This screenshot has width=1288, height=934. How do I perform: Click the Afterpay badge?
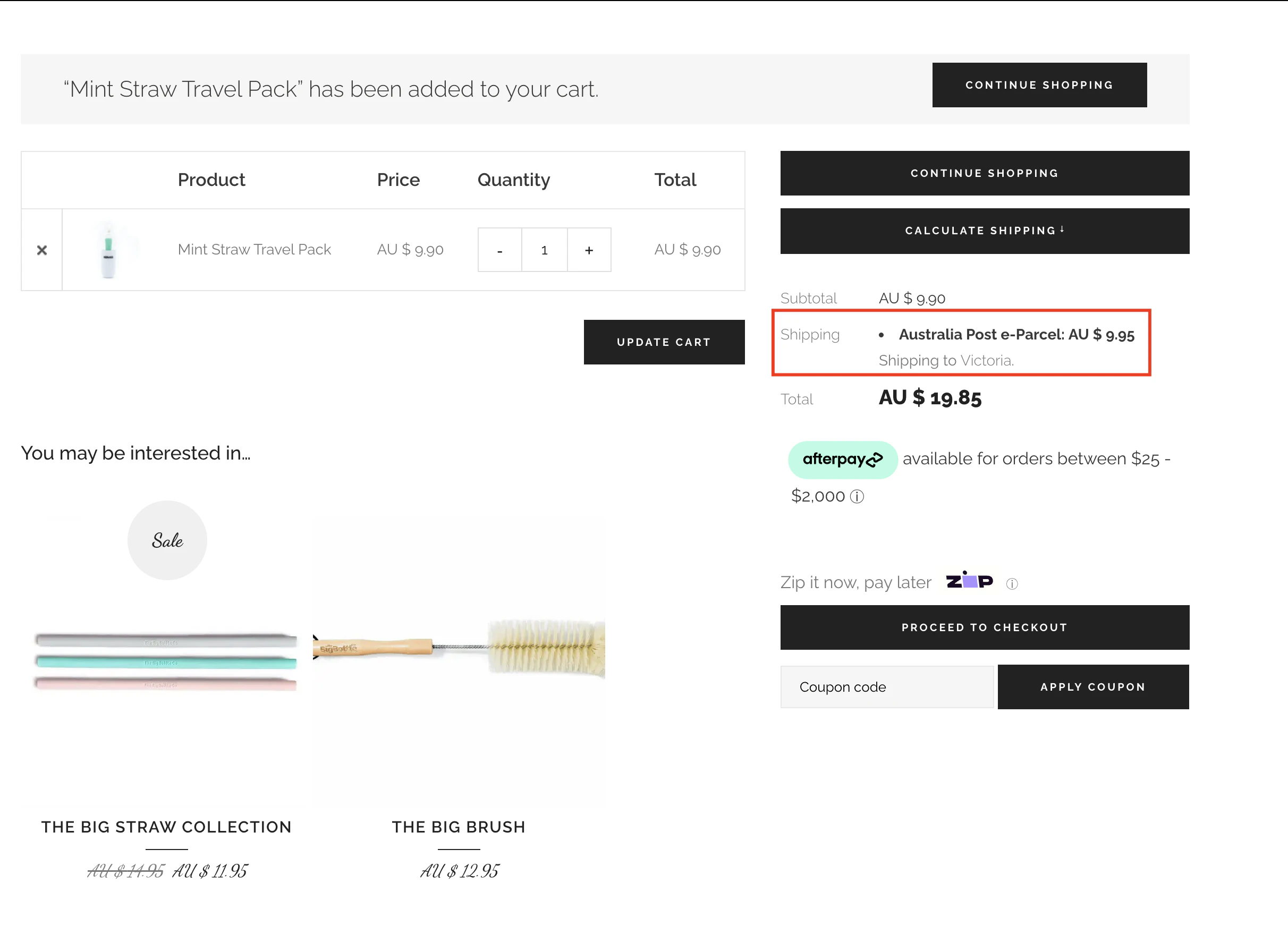843,460
